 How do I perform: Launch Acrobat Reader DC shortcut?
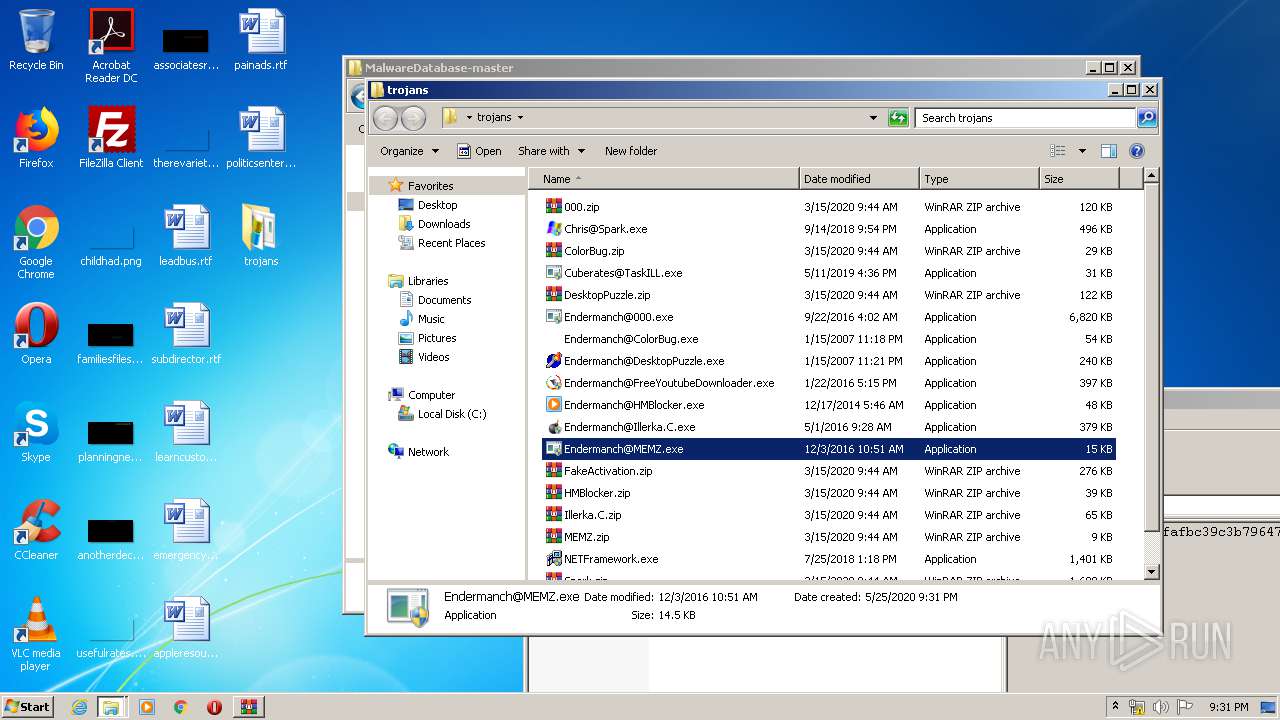[111, 46]
